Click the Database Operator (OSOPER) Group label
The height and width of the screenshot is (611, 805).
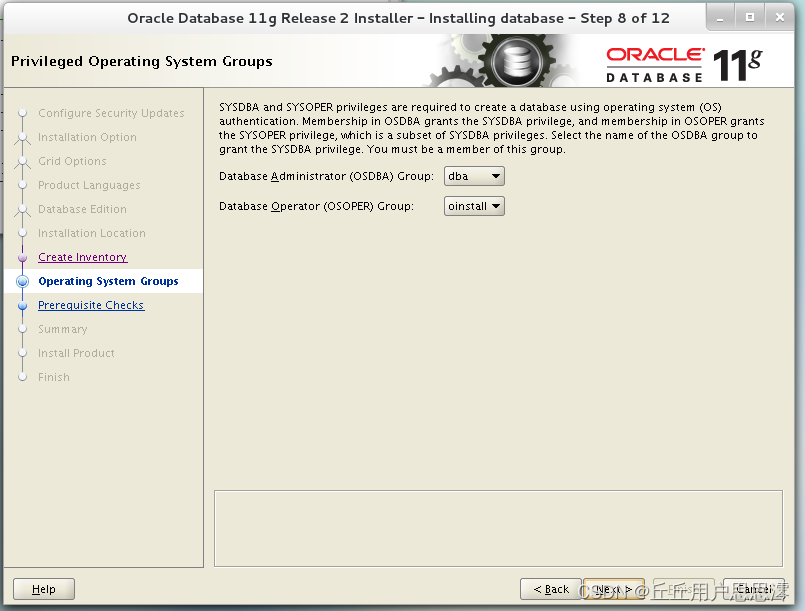(316, 206)
